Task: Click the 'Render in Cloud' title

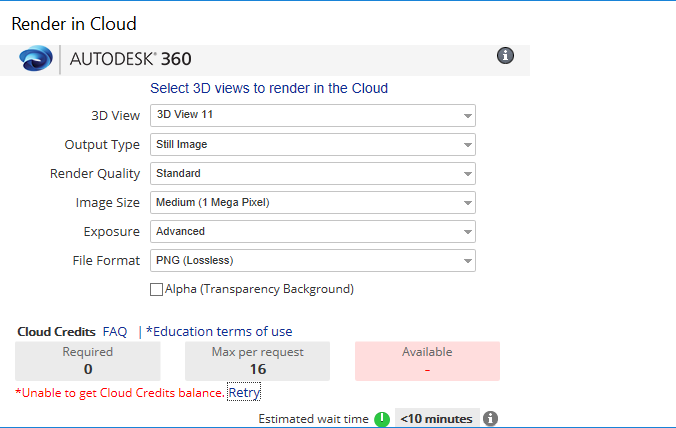Action: click(x=74, y=24)
